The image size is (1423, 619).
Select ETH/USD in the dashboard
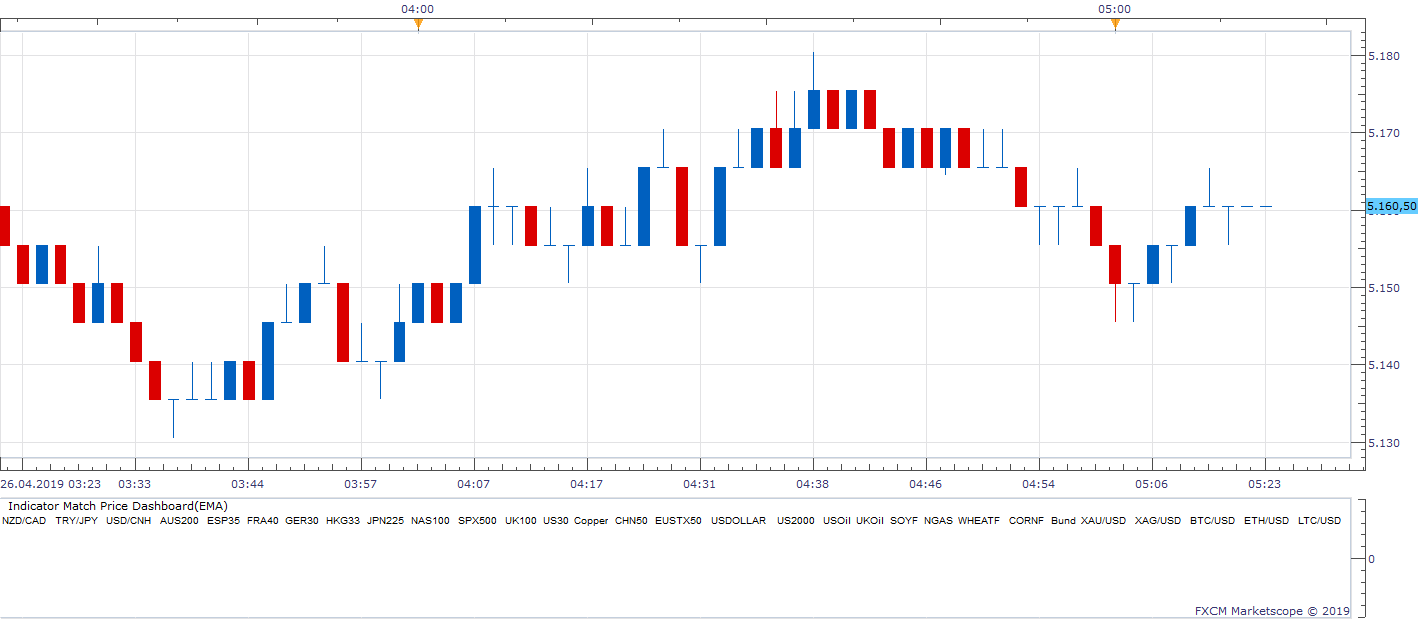[x=1266, y=521]
